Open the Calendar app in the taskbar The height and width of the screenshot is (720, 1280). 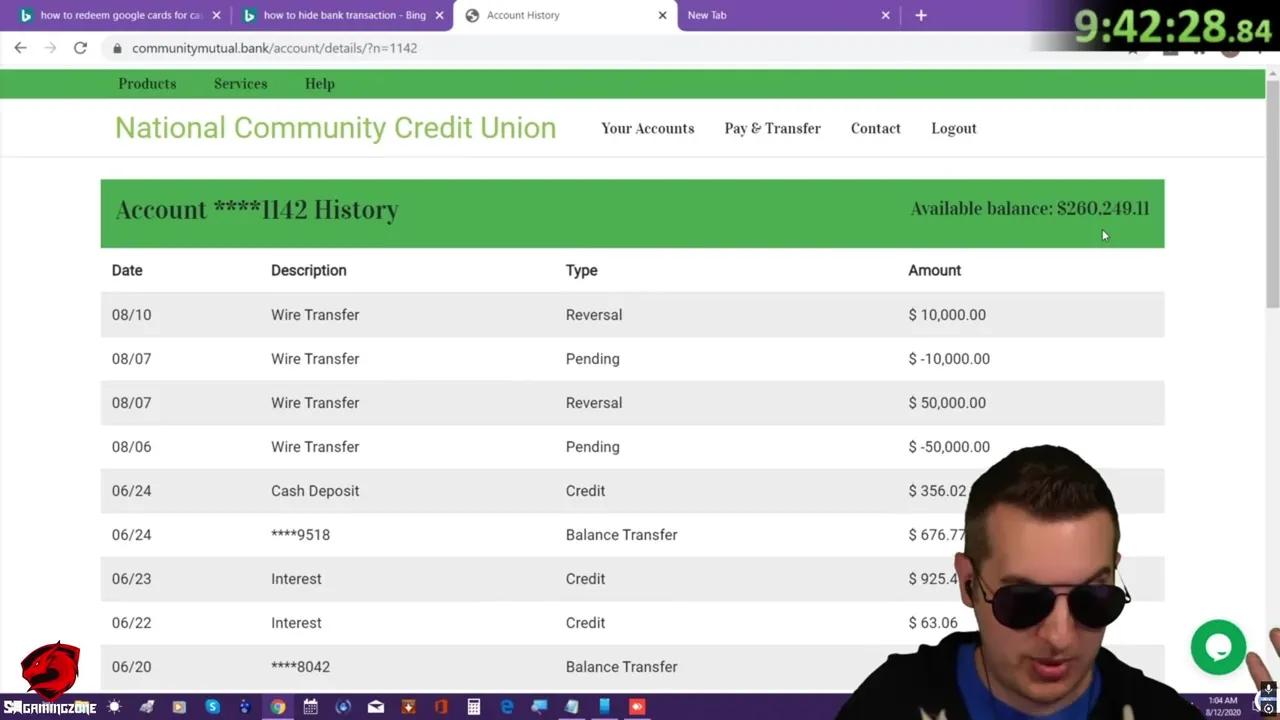pyautogui.click(x=310, y=707)
